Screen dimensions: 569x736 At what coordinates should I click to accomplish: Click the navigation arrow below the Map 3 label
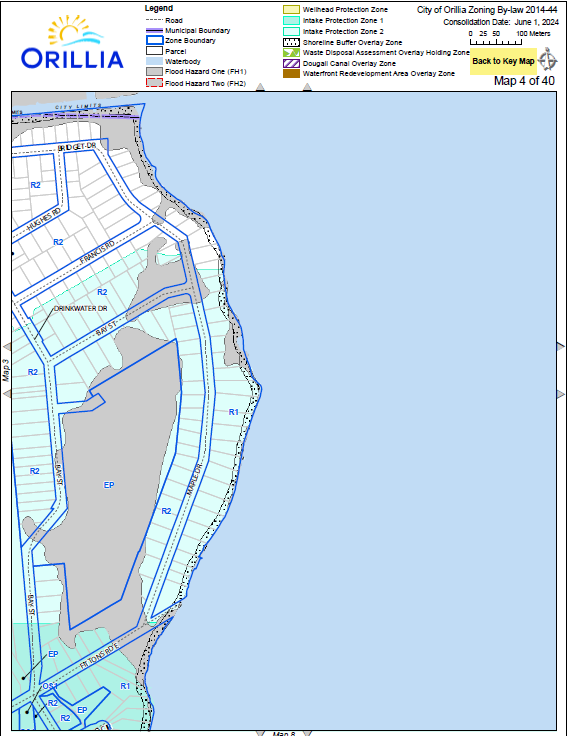click(7, 393)
